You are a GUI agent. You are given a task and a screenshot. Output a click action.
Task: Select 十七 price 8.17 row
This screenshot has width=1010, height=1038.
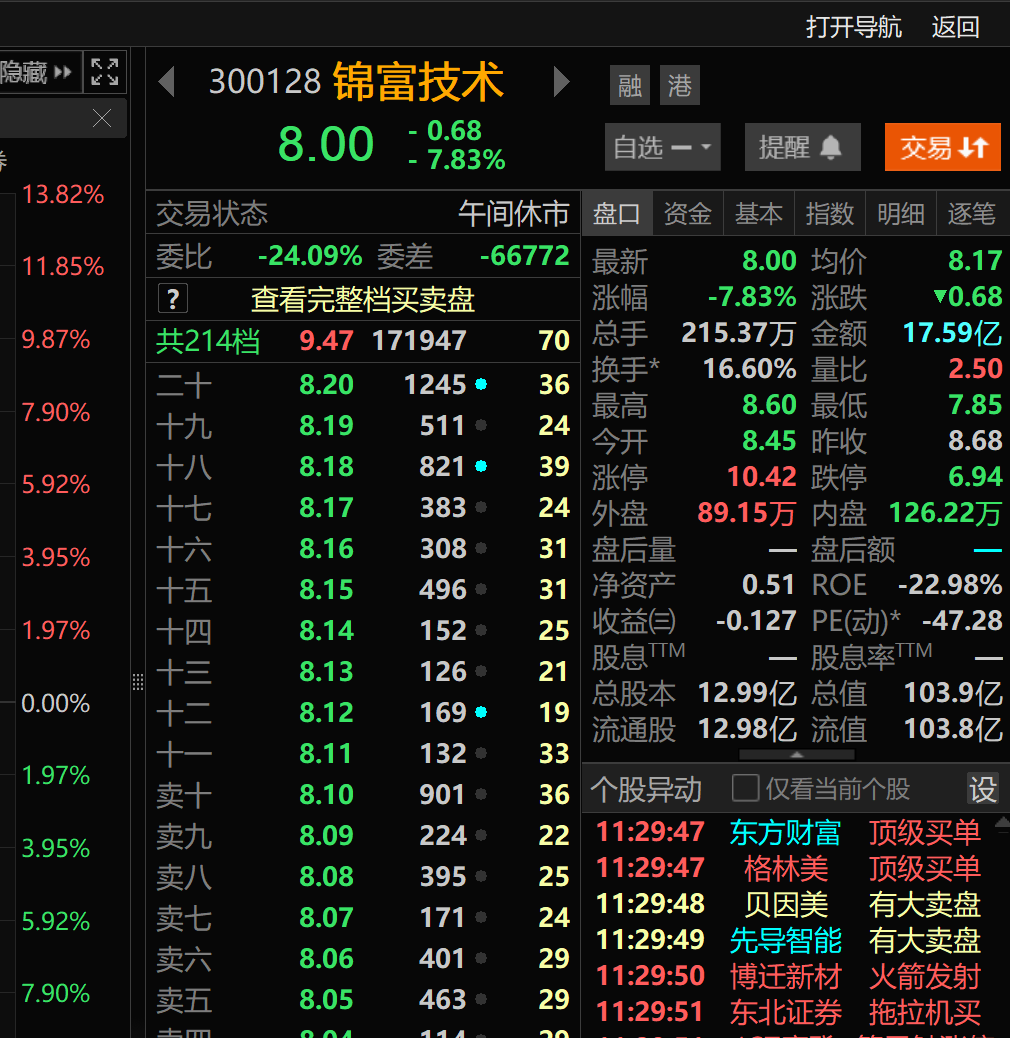[363, 508]
